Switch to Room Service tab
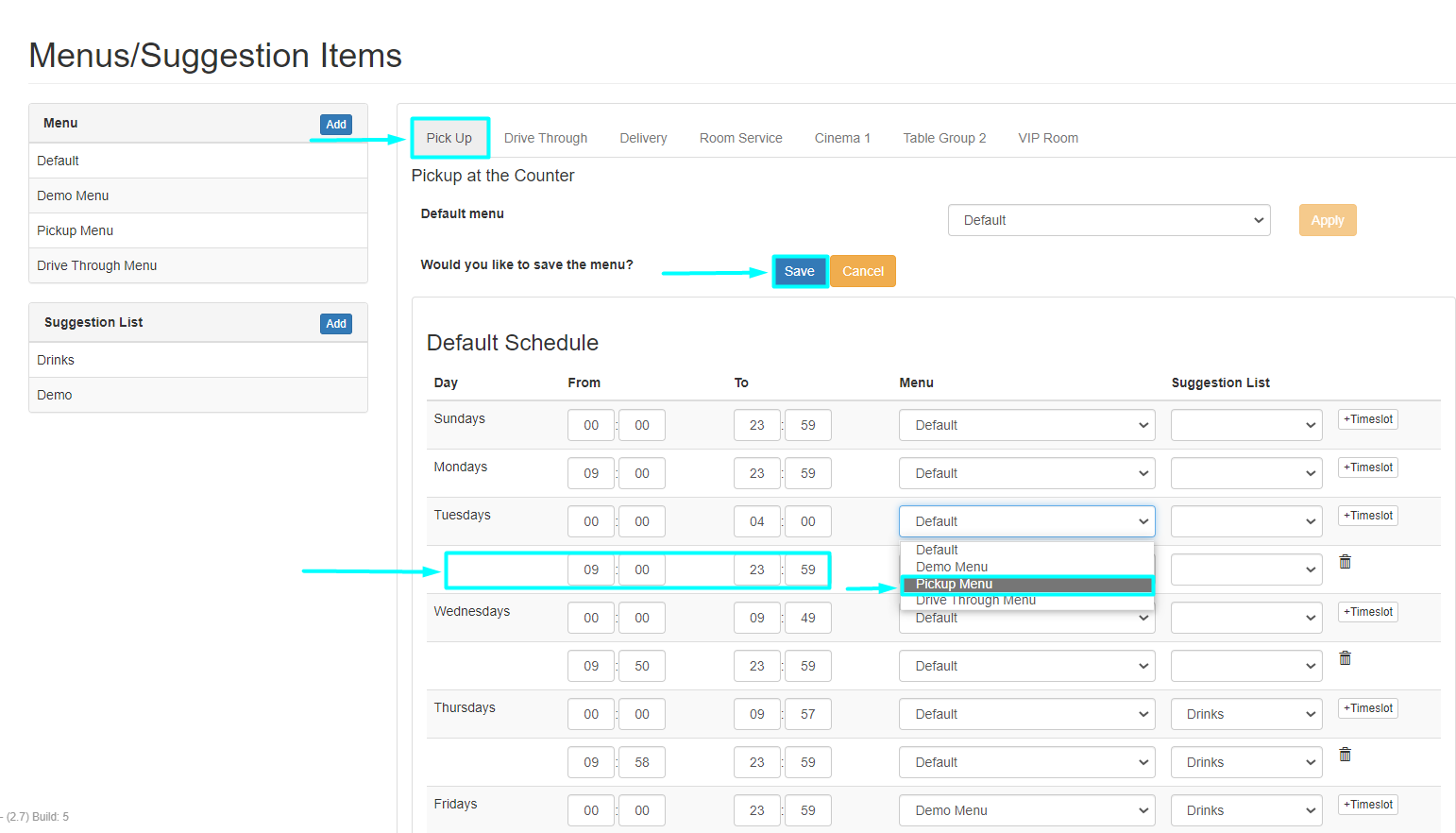The width and height of the screenshot is (1456, 833). pyautogui.click(x=741, y=138)
